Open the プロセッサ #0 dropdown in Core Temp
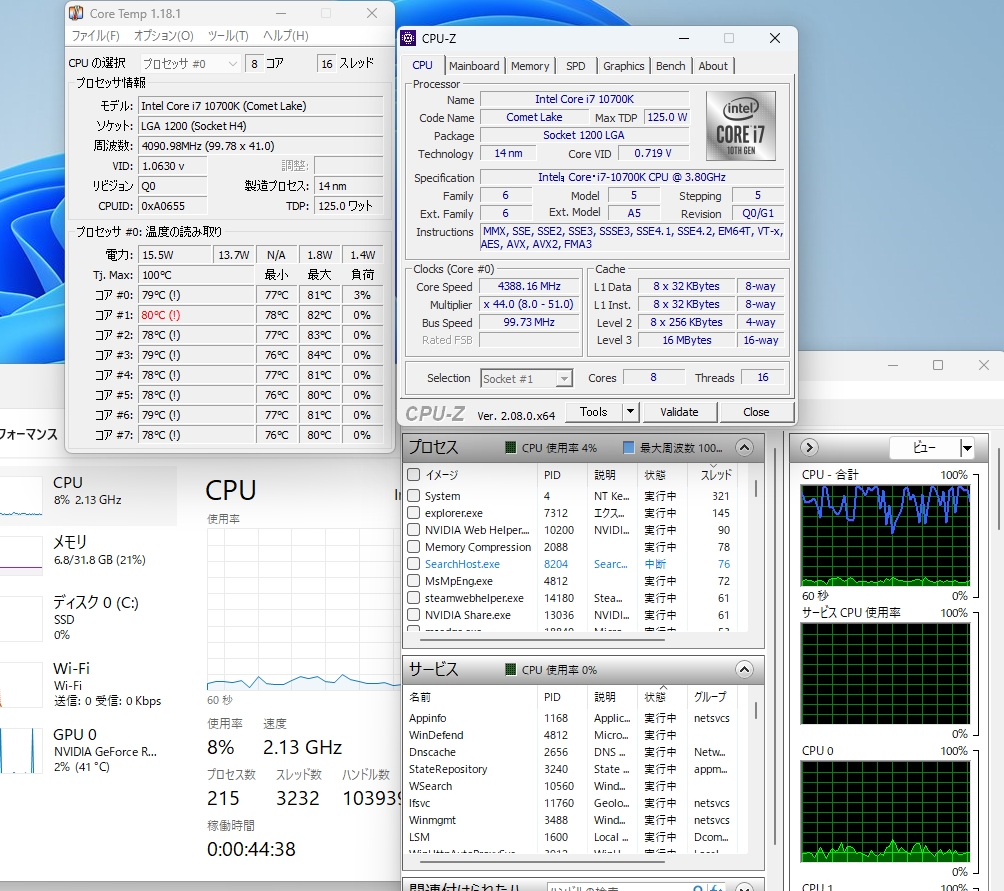 point(190,64)
